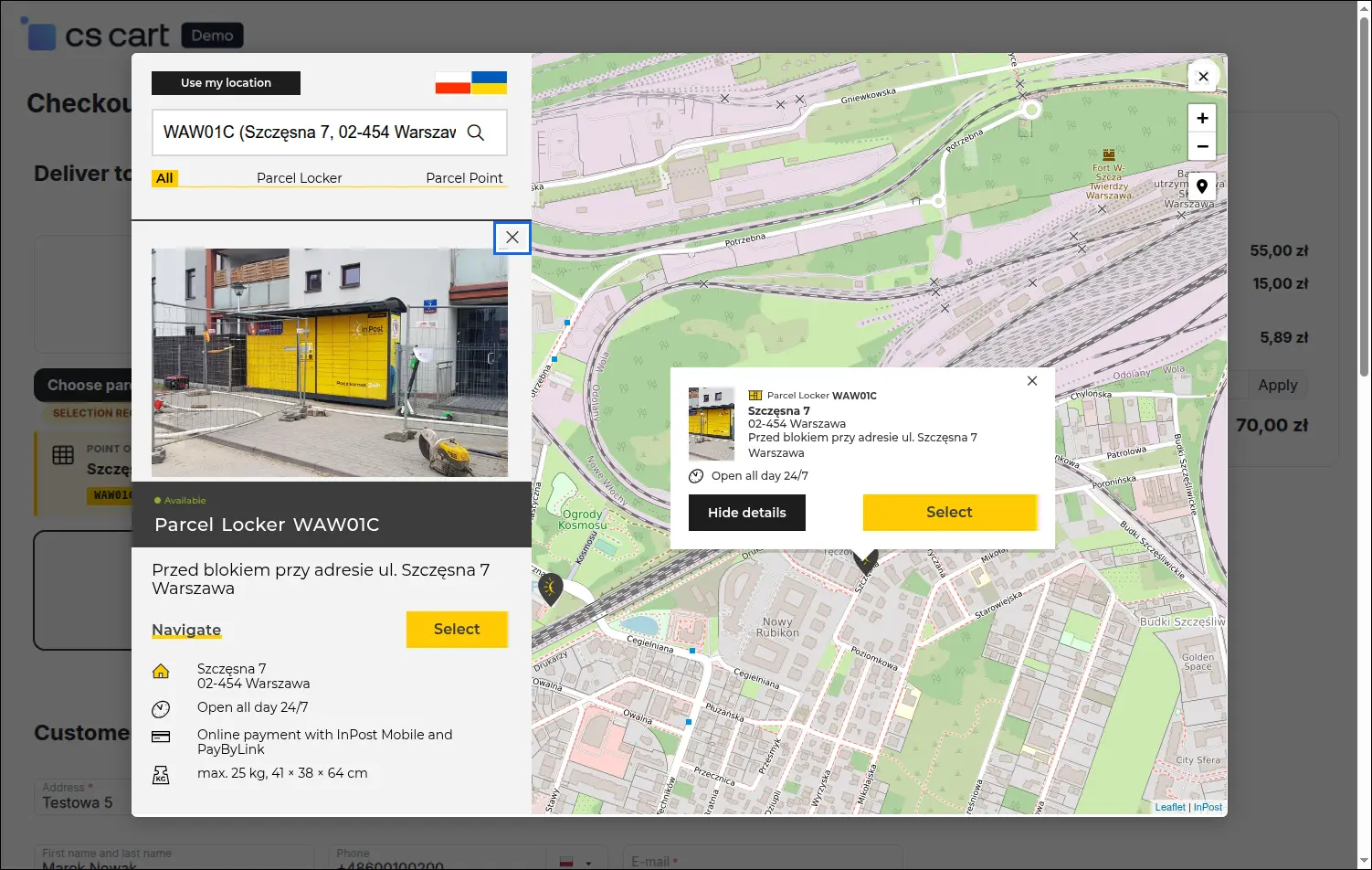Click the '70,00 zł' total behind modal

point(1272,425)
